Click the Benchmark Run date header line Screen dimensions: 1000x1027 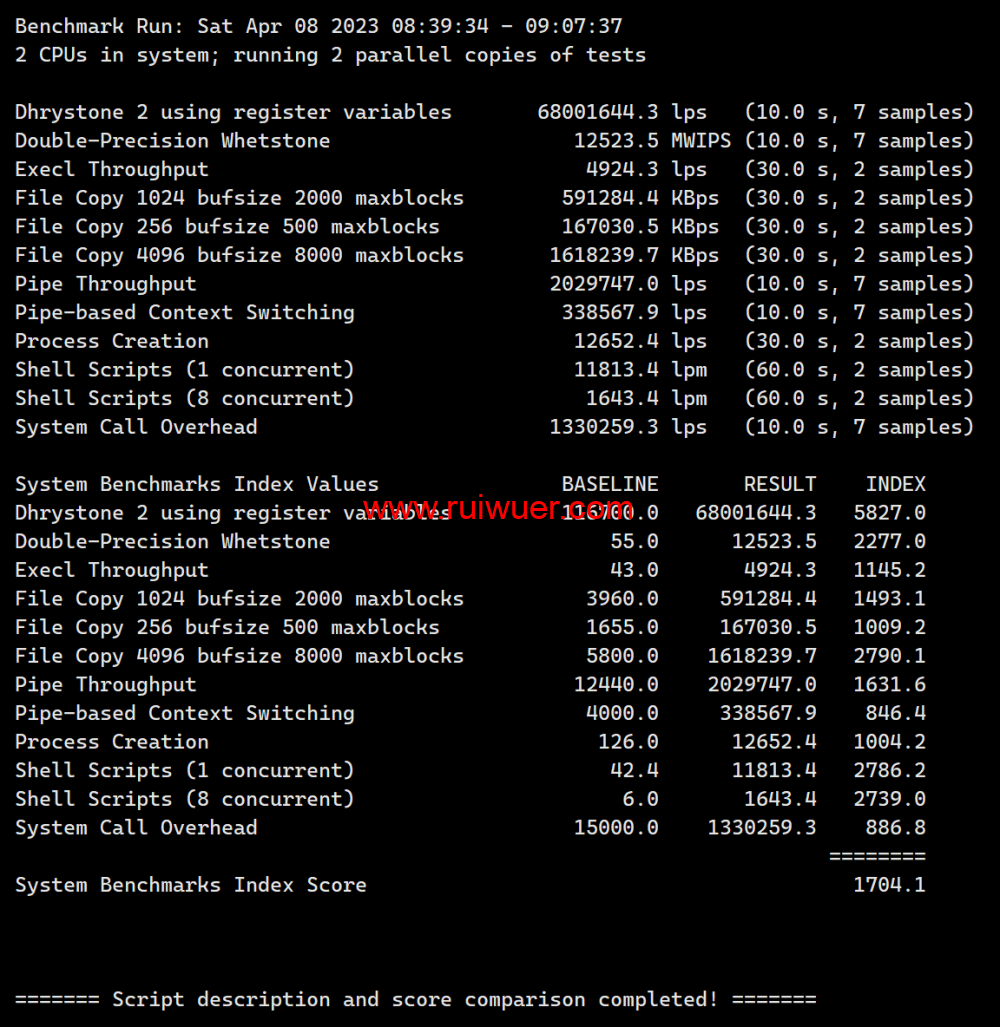(318, 26)
